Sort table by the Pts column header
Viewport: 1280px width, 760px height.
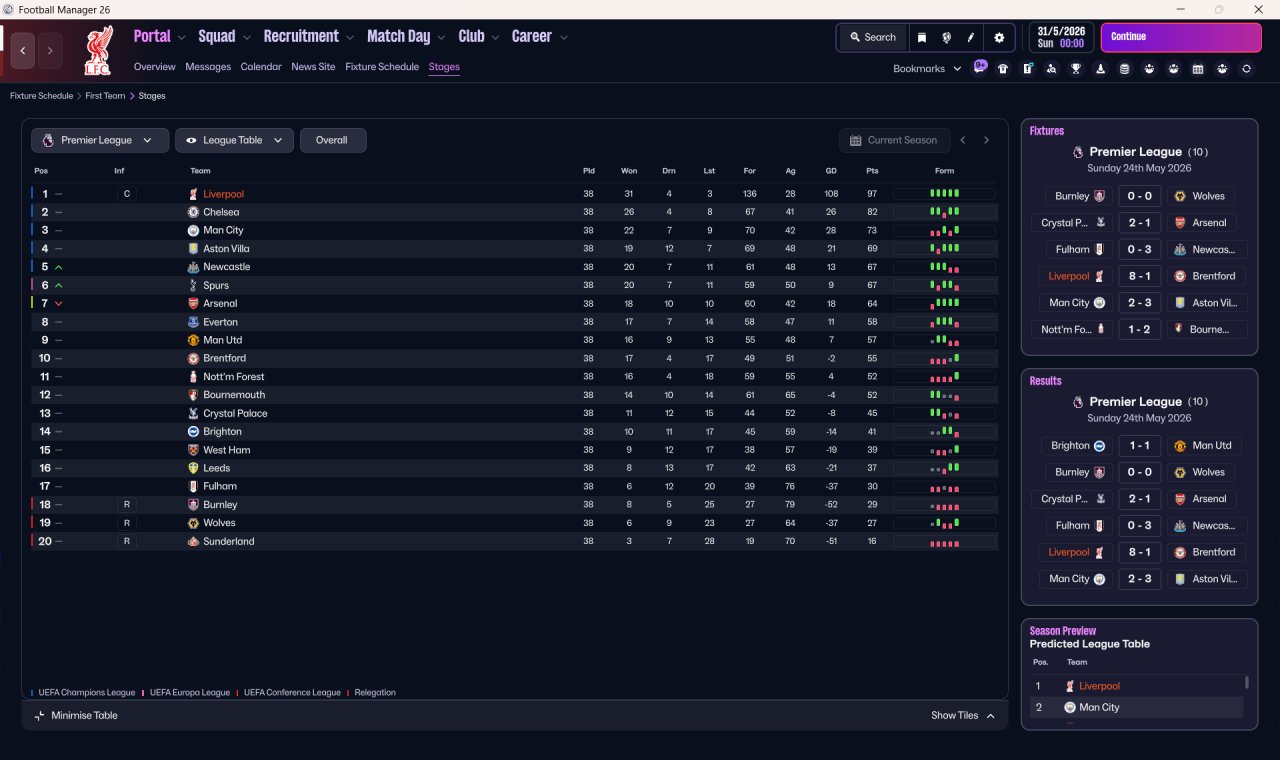[x=872, y=171]
